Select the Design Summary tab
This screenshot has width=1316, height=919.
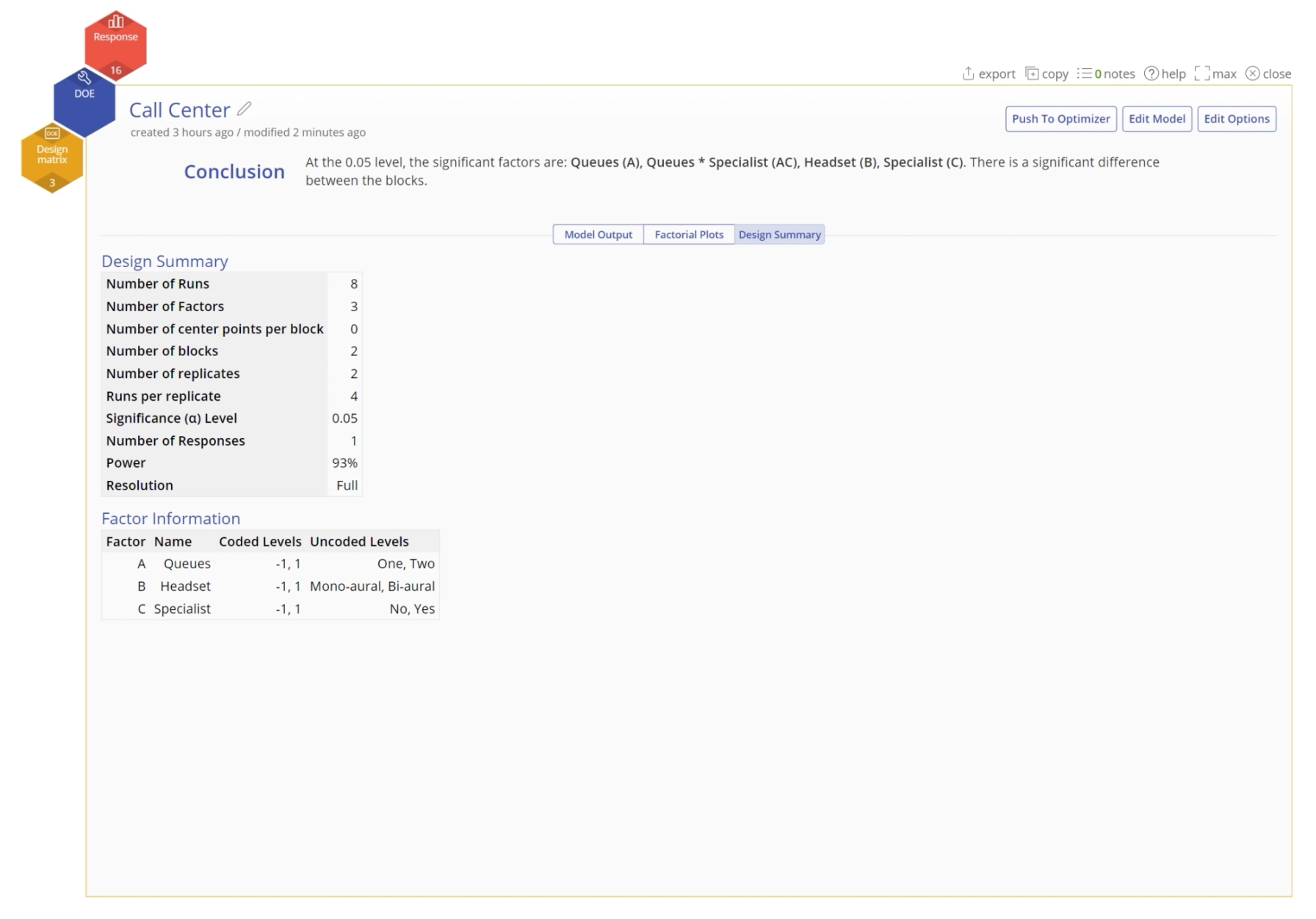tap(779, 234)
